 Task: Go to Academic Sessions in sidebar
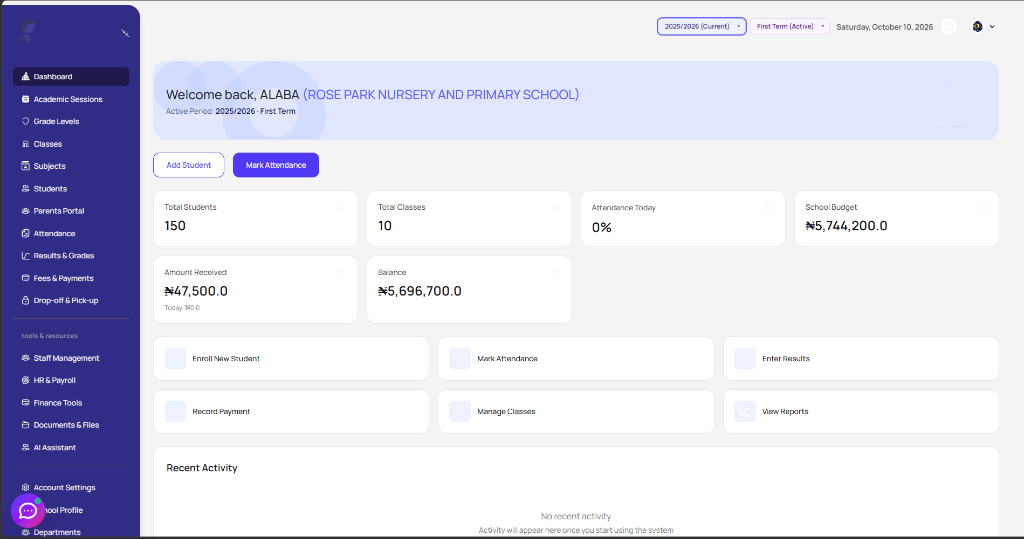coord(71,99)
